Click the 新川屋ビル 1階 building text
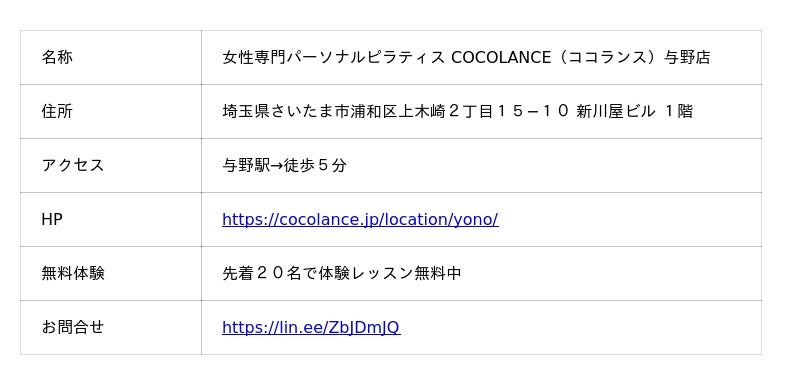Image resolution: width=800 pixels, height=385 pixels. coord(634,112)
